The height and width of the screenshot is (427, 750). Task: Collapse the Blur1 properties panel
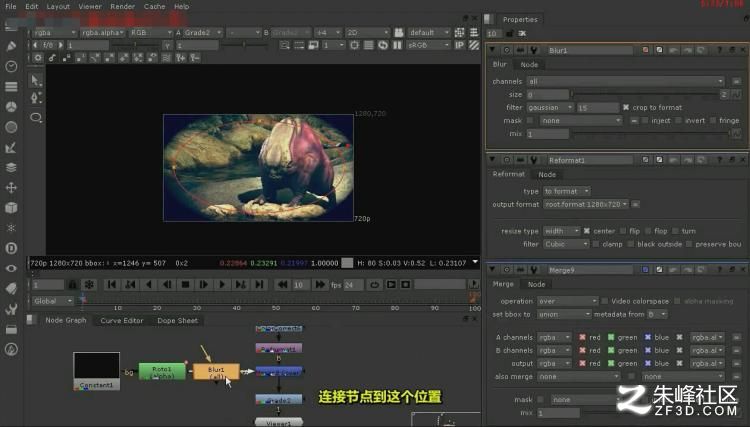pyautogui.click(x=492, y=50)
